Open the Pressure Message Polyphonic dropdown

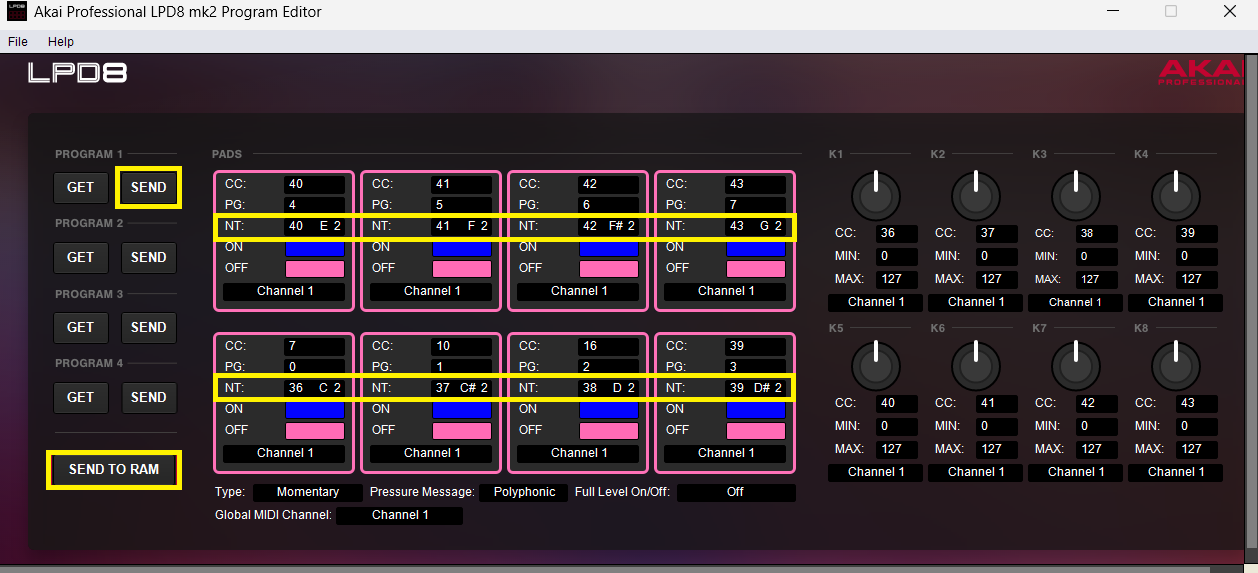coord(525,492)
